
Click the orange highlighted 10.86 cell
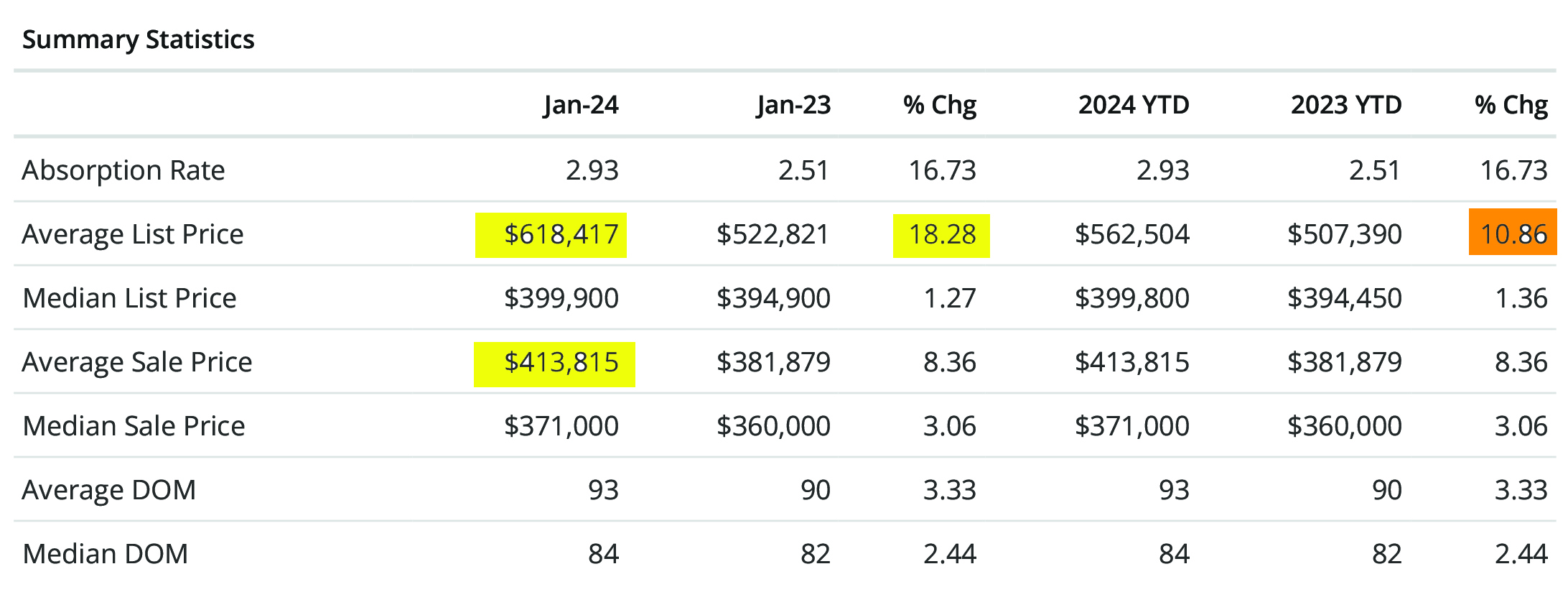(x=1513, y=233)
